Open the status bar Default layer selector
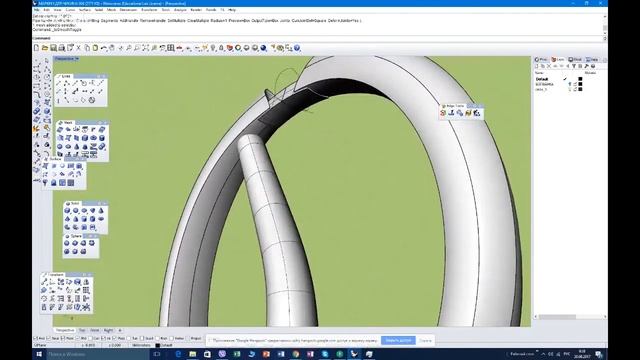640x360 pixels. 164,345
